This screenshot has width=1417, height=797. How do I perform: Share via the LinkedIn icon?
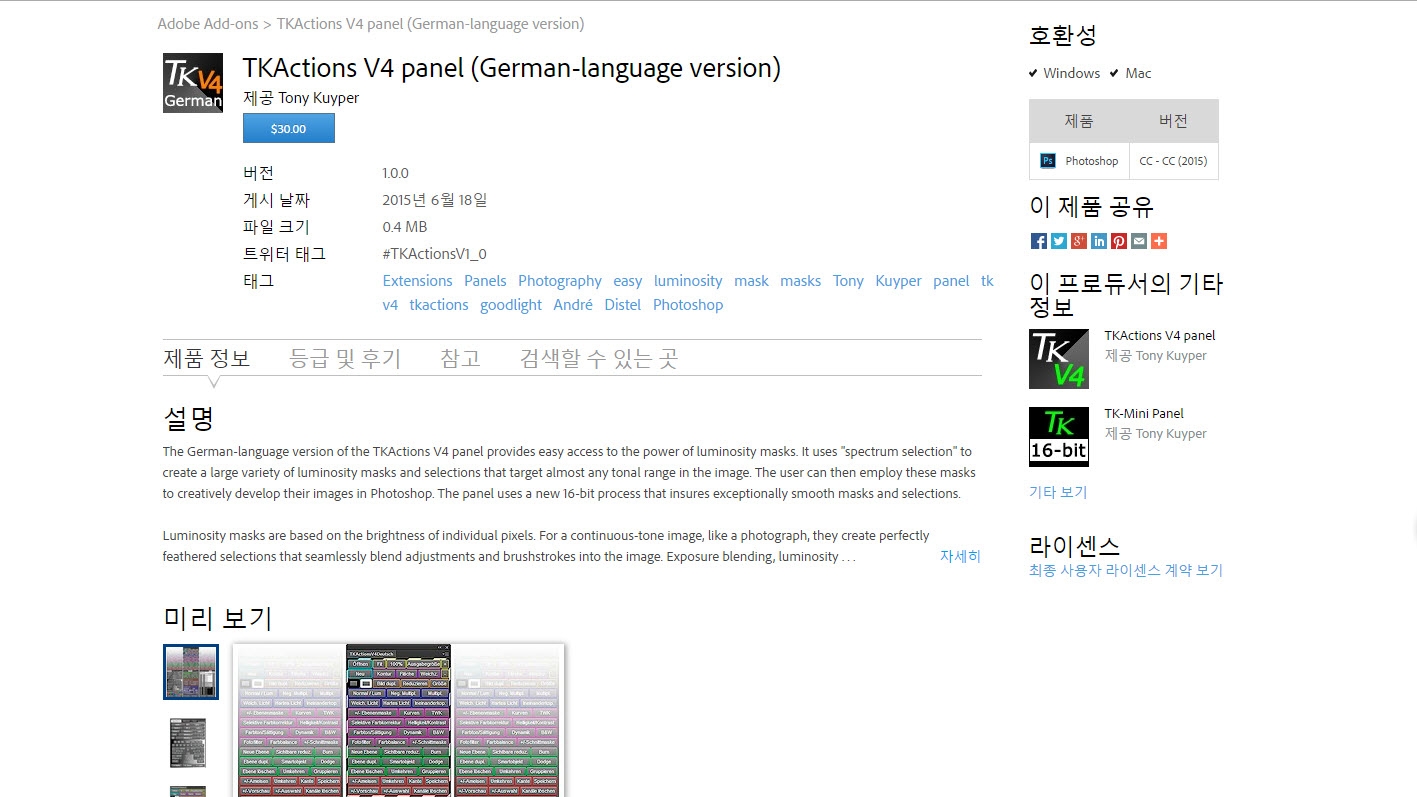click(x=1099, y=241)
